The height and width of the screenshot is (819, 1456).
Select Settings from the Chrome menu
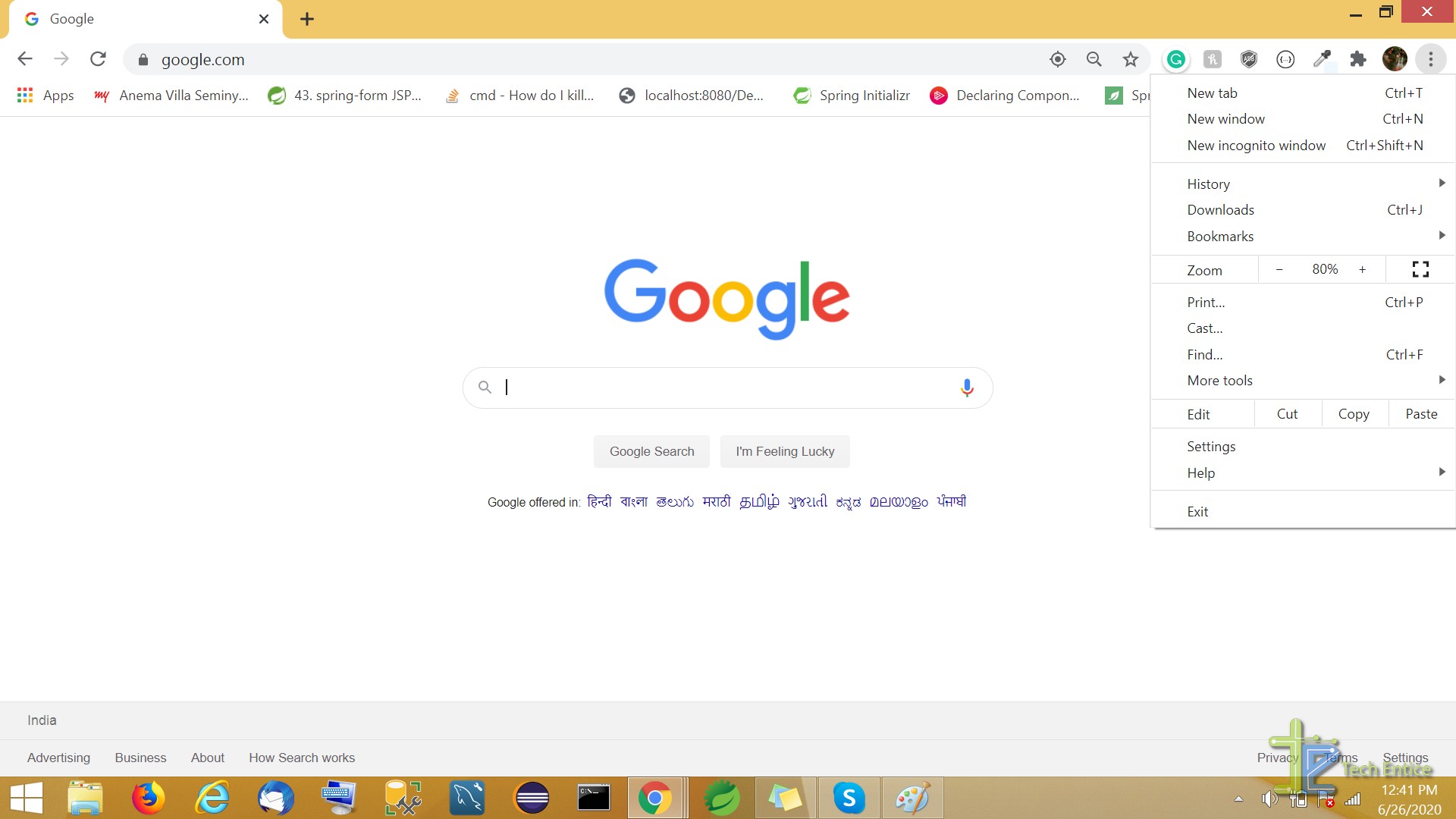1211,446
